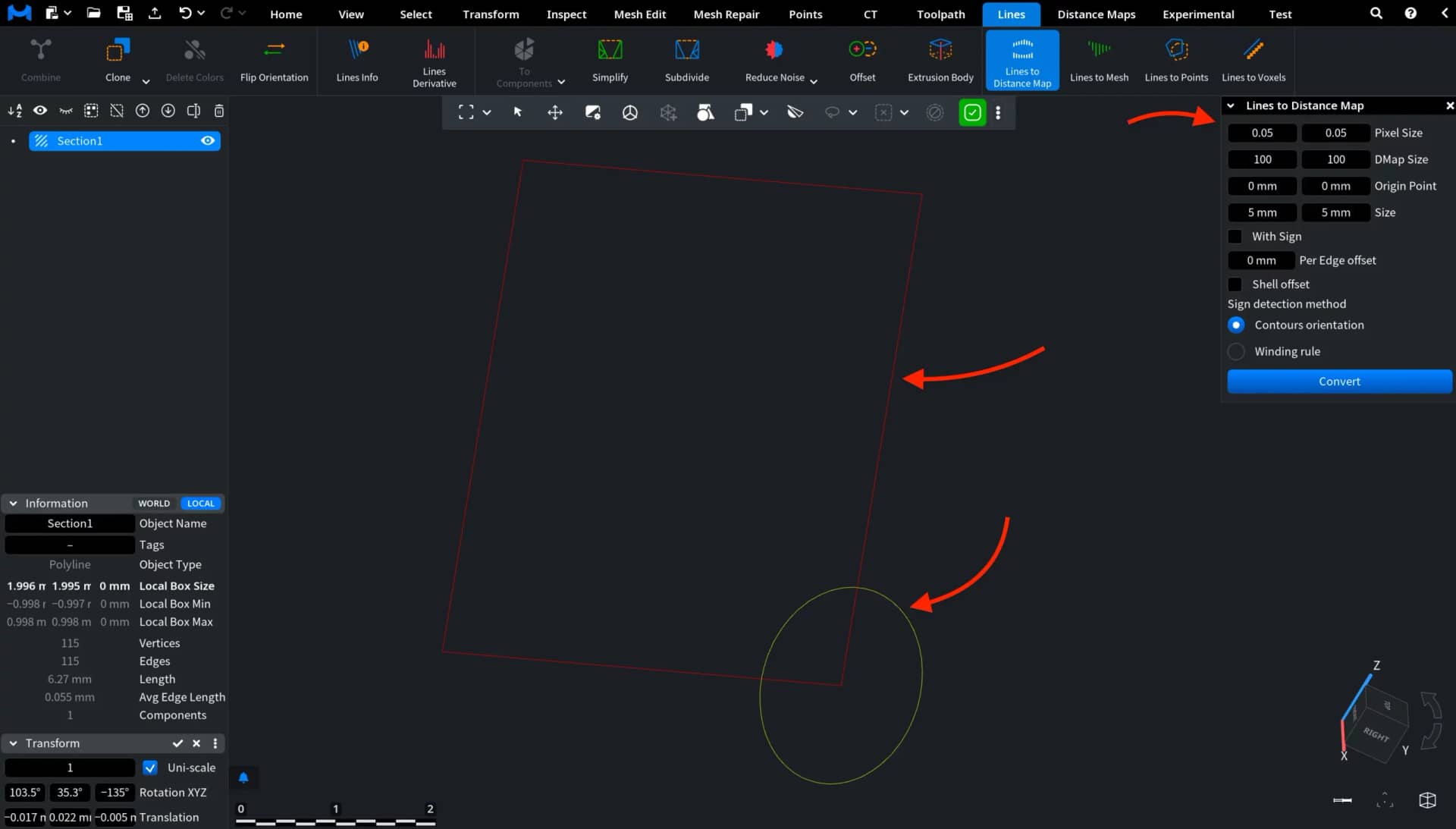1456x829 pixels.
Task: Open Lines to Points converter
Action: pos(1176,61)
